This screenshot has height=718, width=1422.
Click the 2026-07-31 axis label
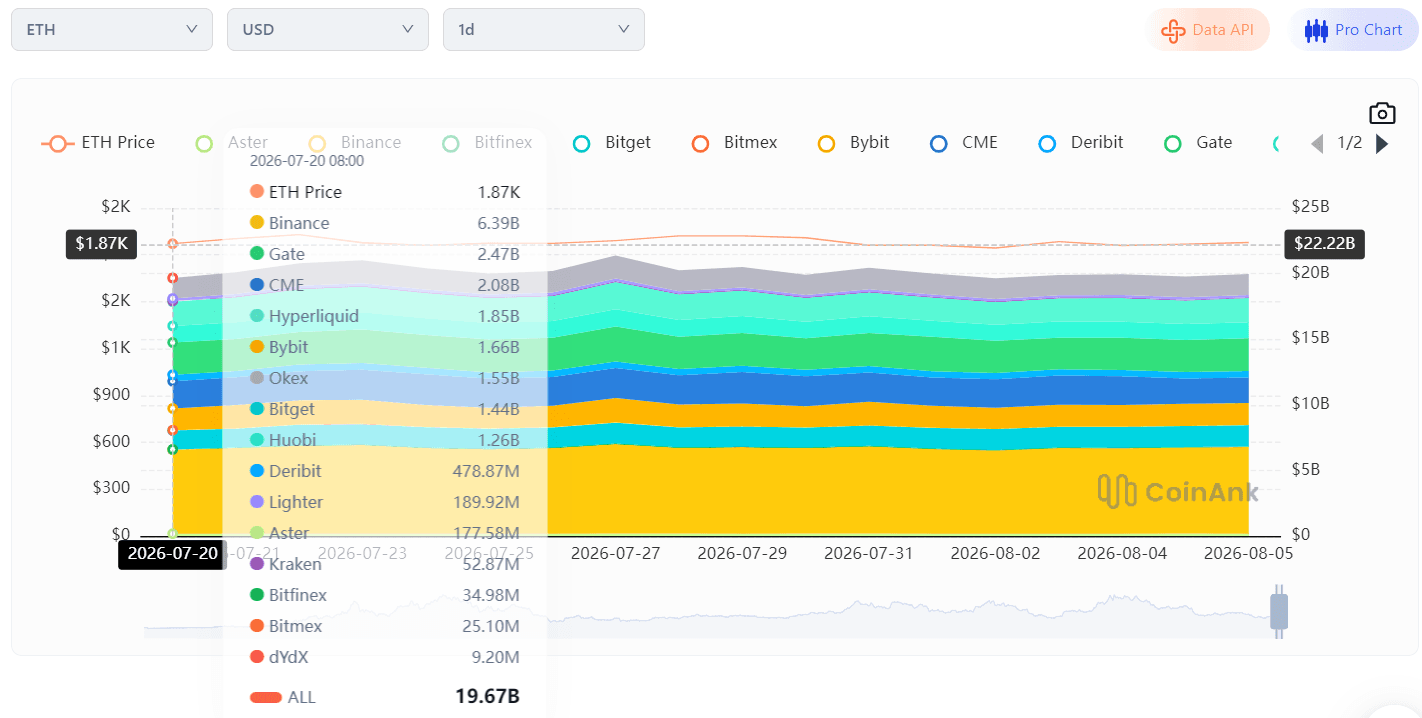tap(868, 553)
